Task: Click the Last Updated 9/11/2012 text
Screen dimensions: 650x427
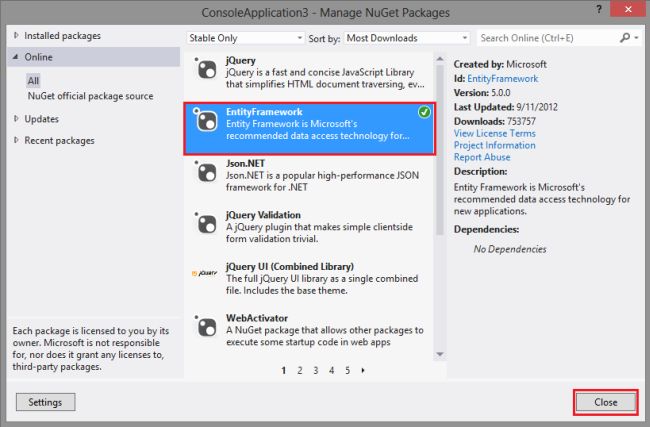Action: (x=505, y=107)
